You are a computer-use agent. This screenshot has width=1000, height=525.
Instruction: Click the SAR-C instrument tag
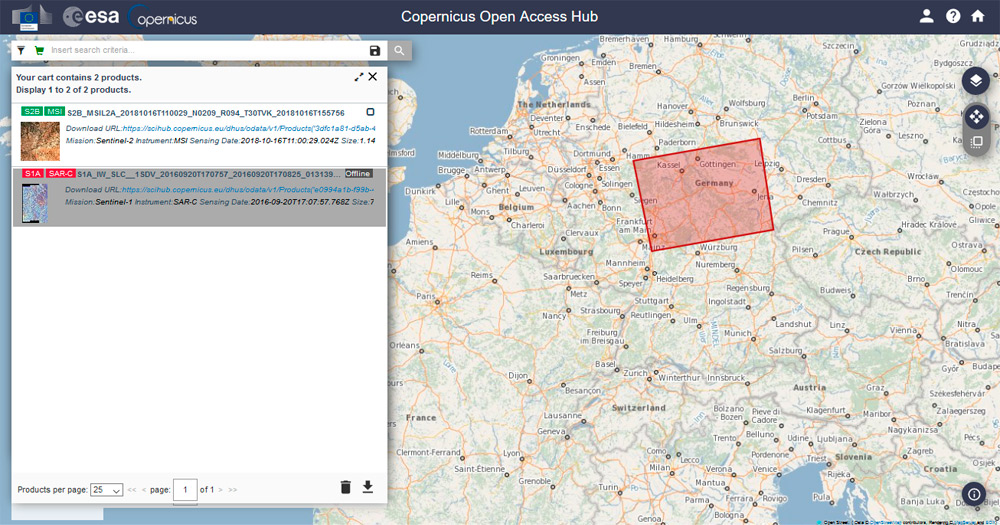click(61, 174)
